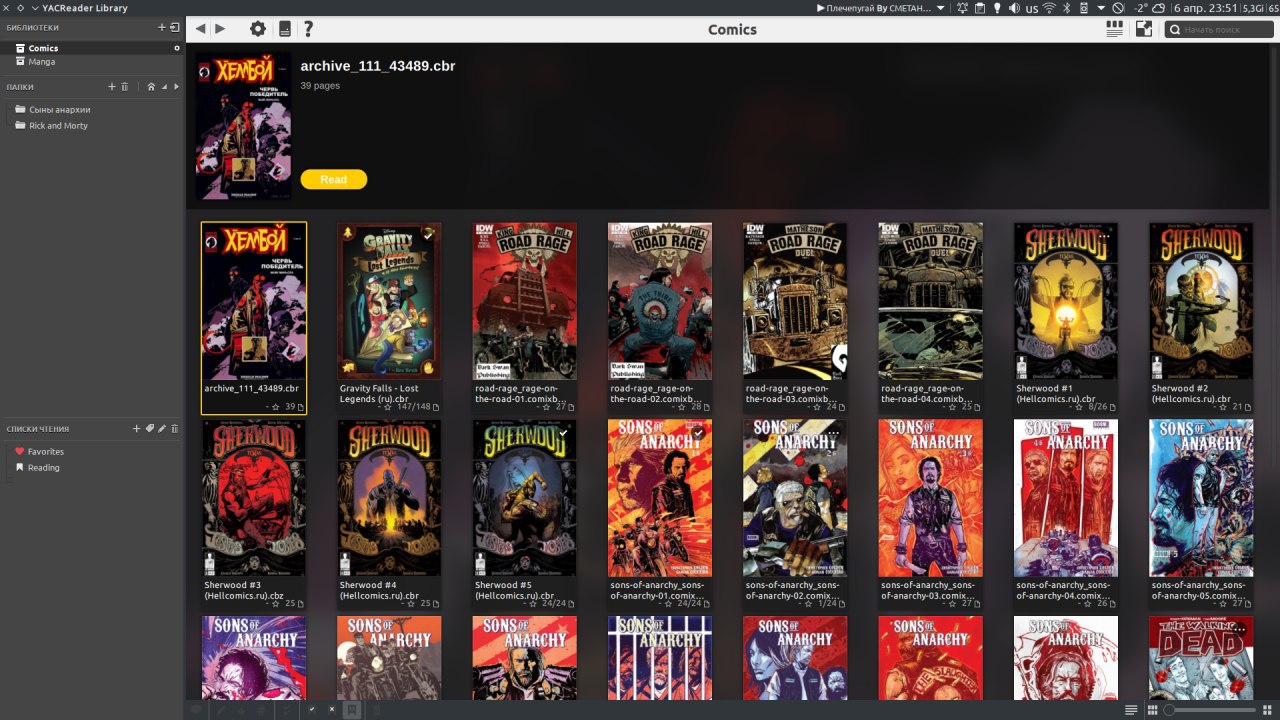The width and height of the screenshot is (1280, 720).
Task: Open the clock showing 6 апр. 23:51
Action: 1206,8
